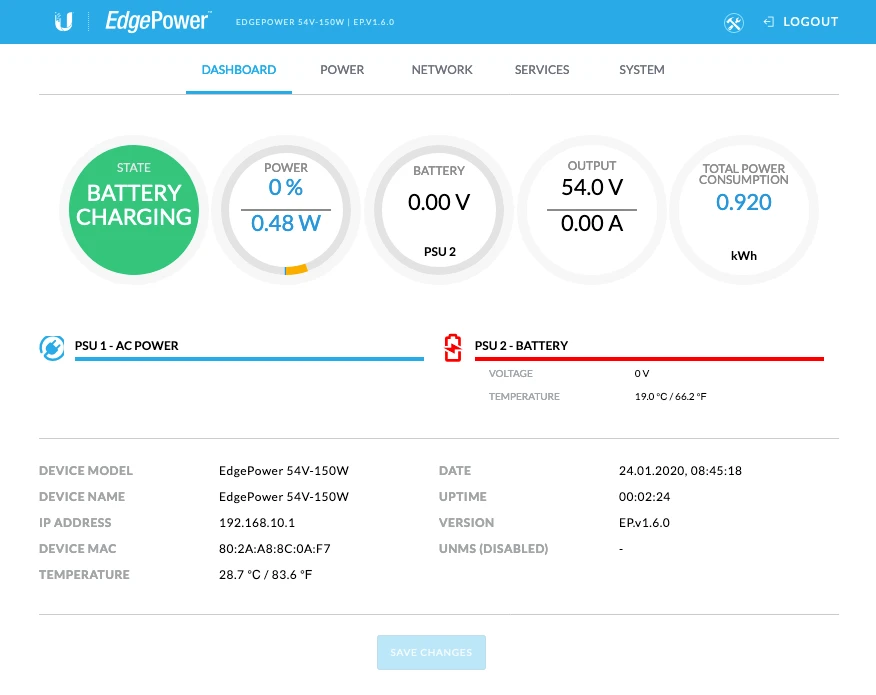Click the Ubiquiti logo icon
The width and height of the screenshot is (876, 695).
tap(63, 21)
